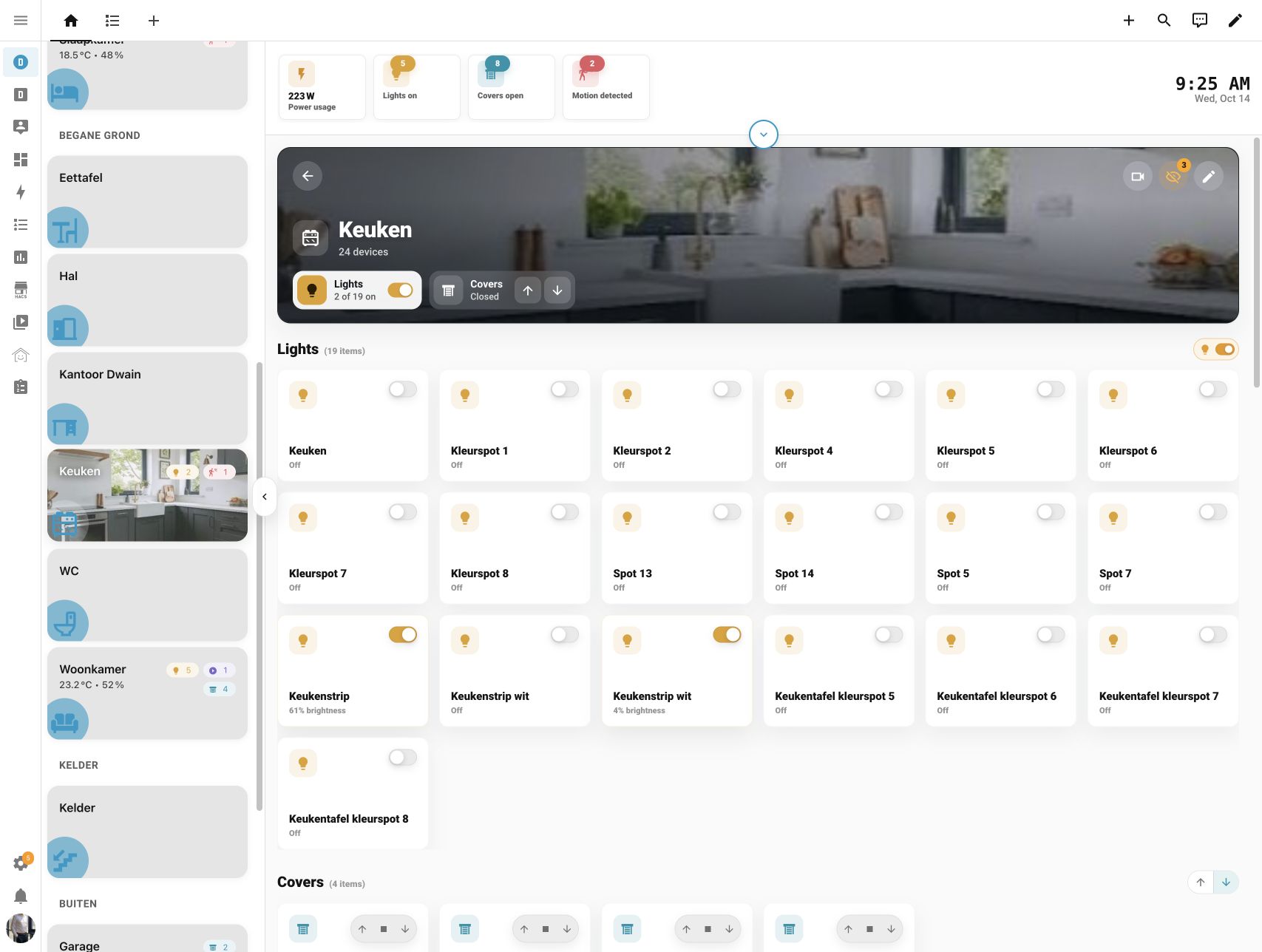Open the Eettafel room card

click(x=147, y=202)
